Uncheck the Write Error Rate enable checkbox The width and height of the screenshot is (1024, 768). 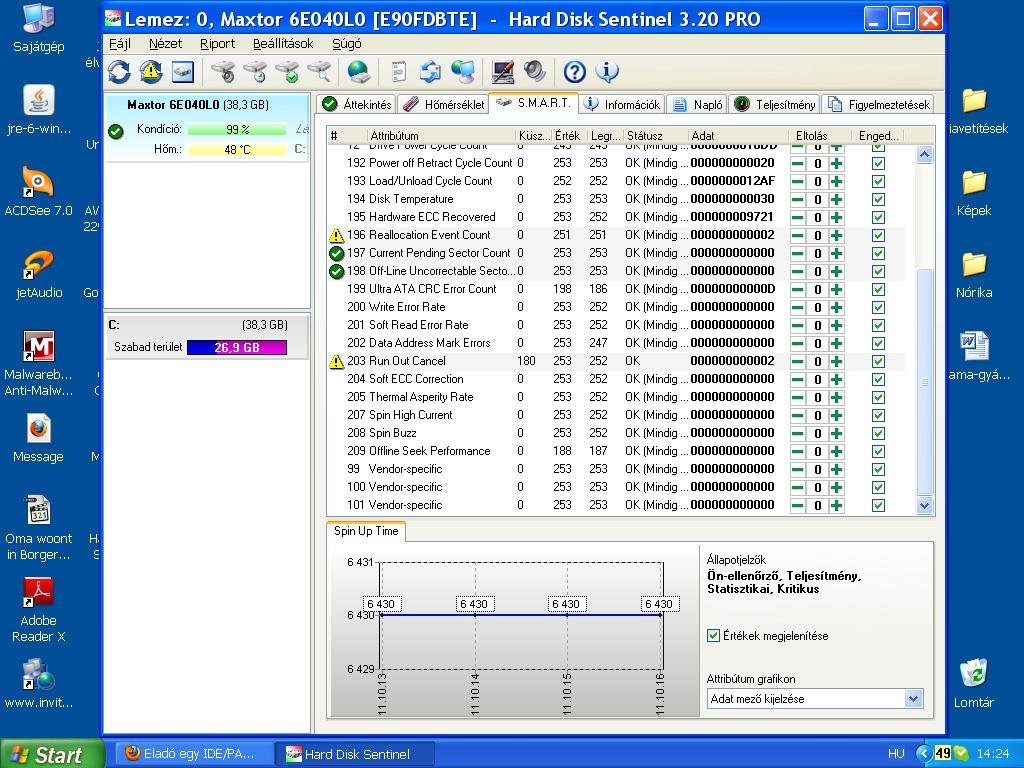(878, 307)
